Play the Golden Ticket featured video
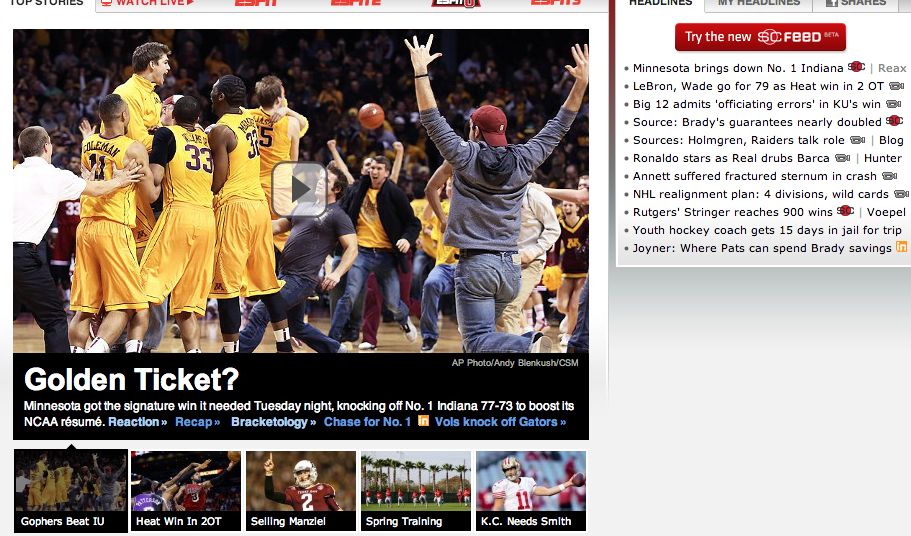Screen dimensions: 911x536 click(x=299, y=189)
